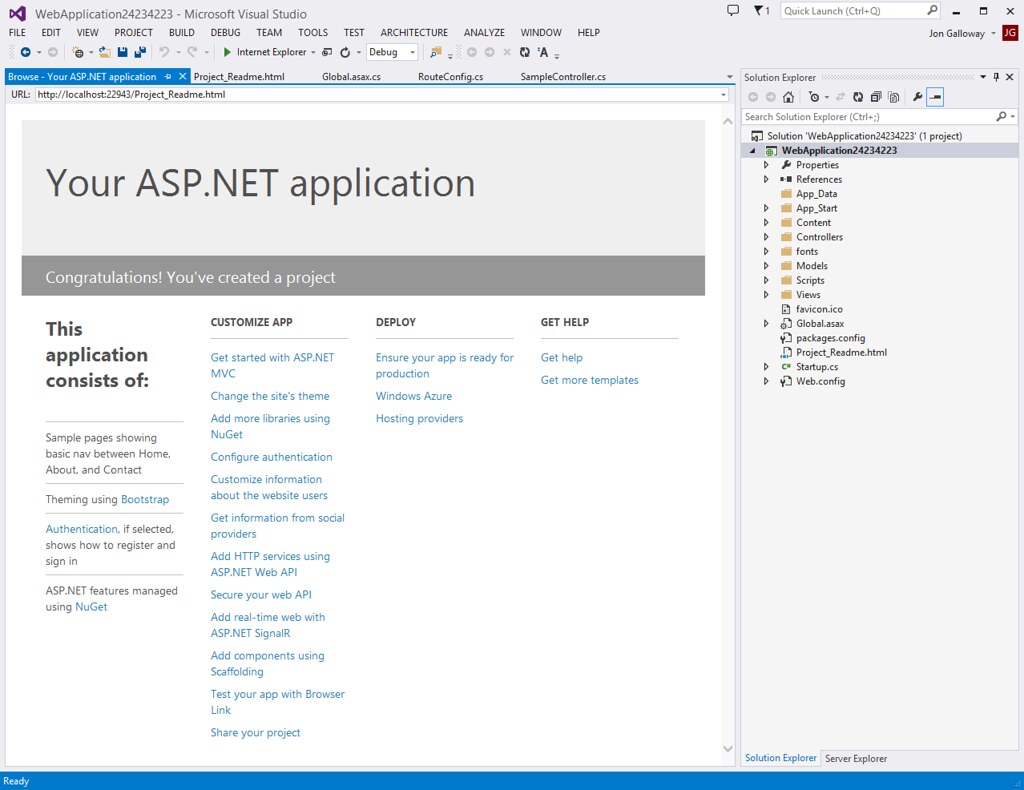
Task: Click the Save All toolbar icon
Action: [139, 52]
